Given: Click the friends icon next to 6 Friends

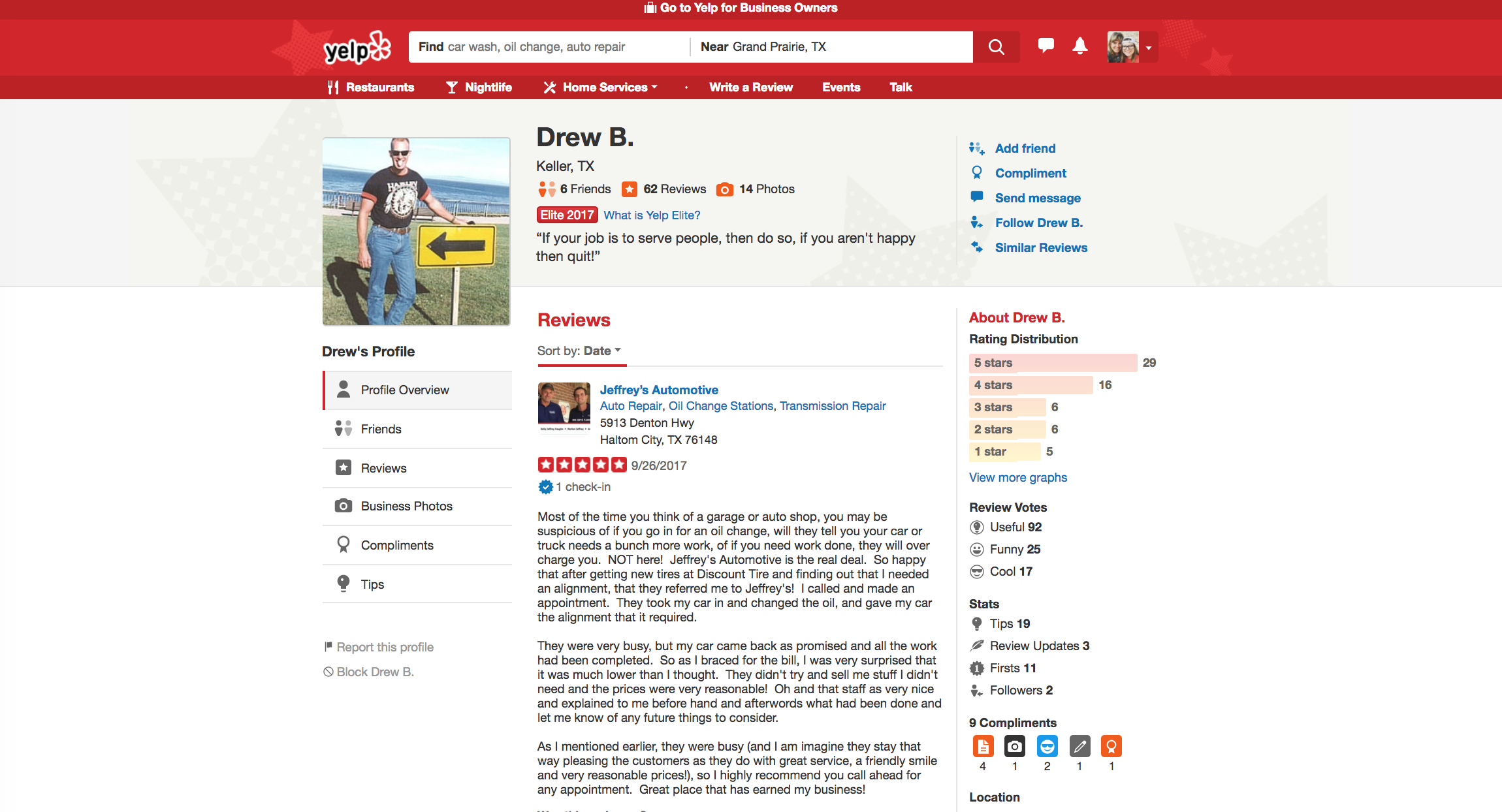Looking at the screenshot, I should pyautogui.click(x=547, y=189).
